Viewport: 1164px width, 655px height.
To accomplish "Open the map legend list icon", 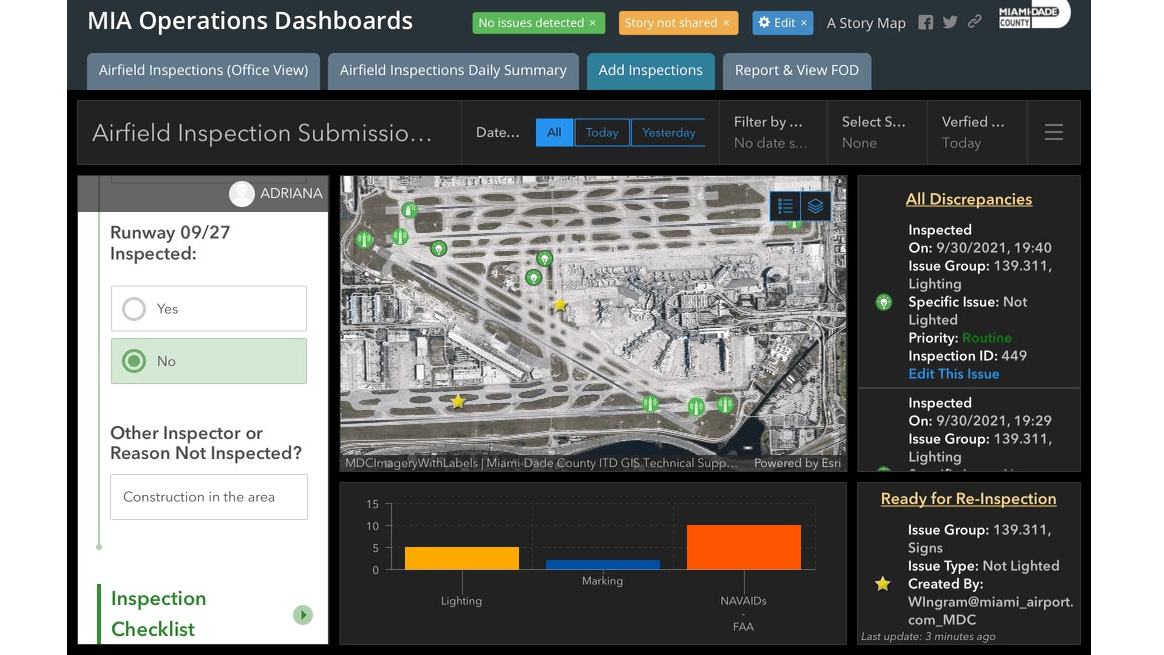I will click(x=785, y=206).
